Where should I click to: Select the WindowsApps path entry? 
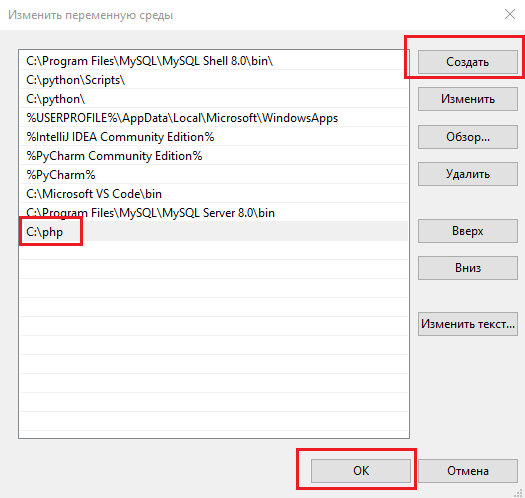[214, 118]
